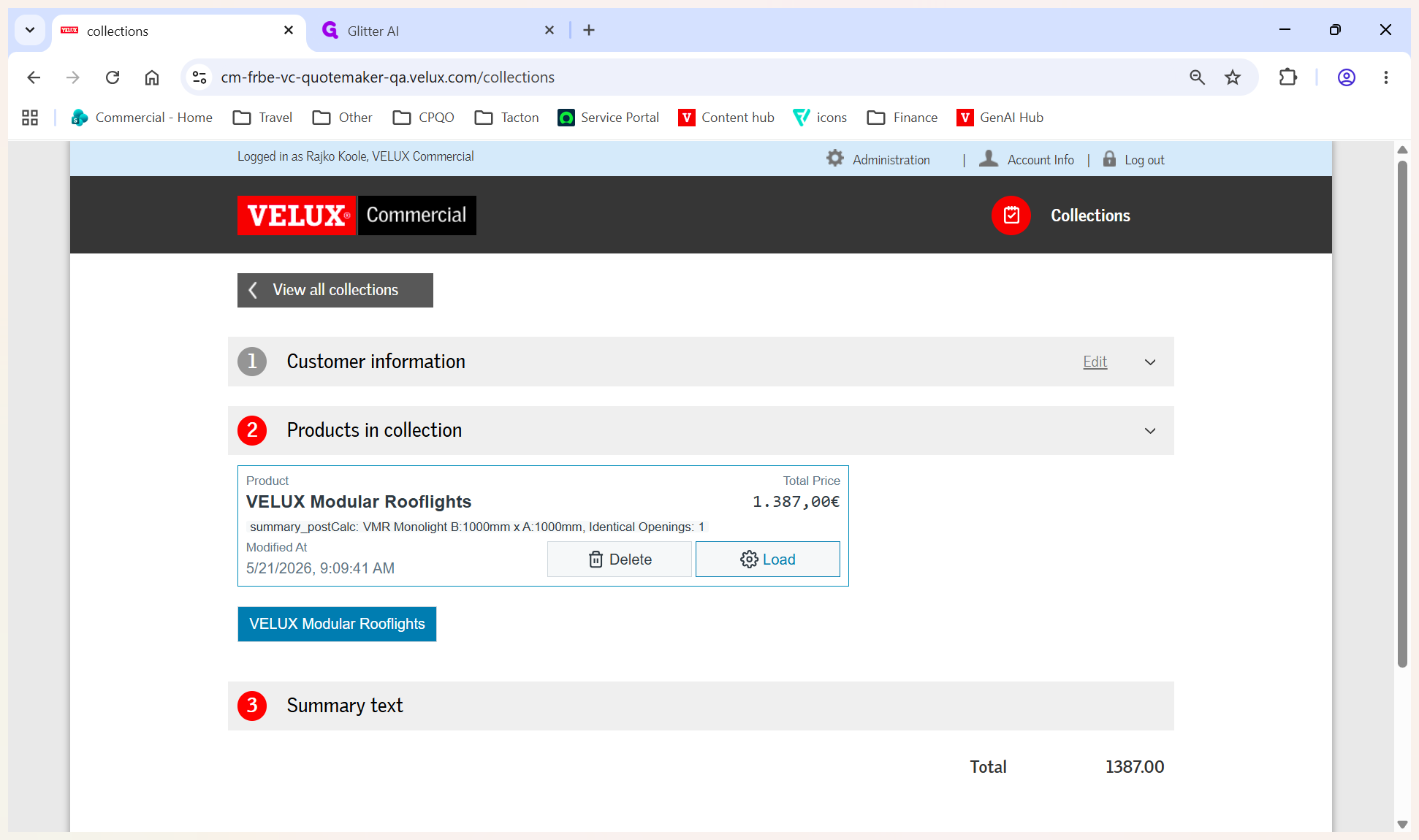1419x840 pixels.
Task: Delete the VELUX Modular Rooflights product
Action: coord(620,560)
